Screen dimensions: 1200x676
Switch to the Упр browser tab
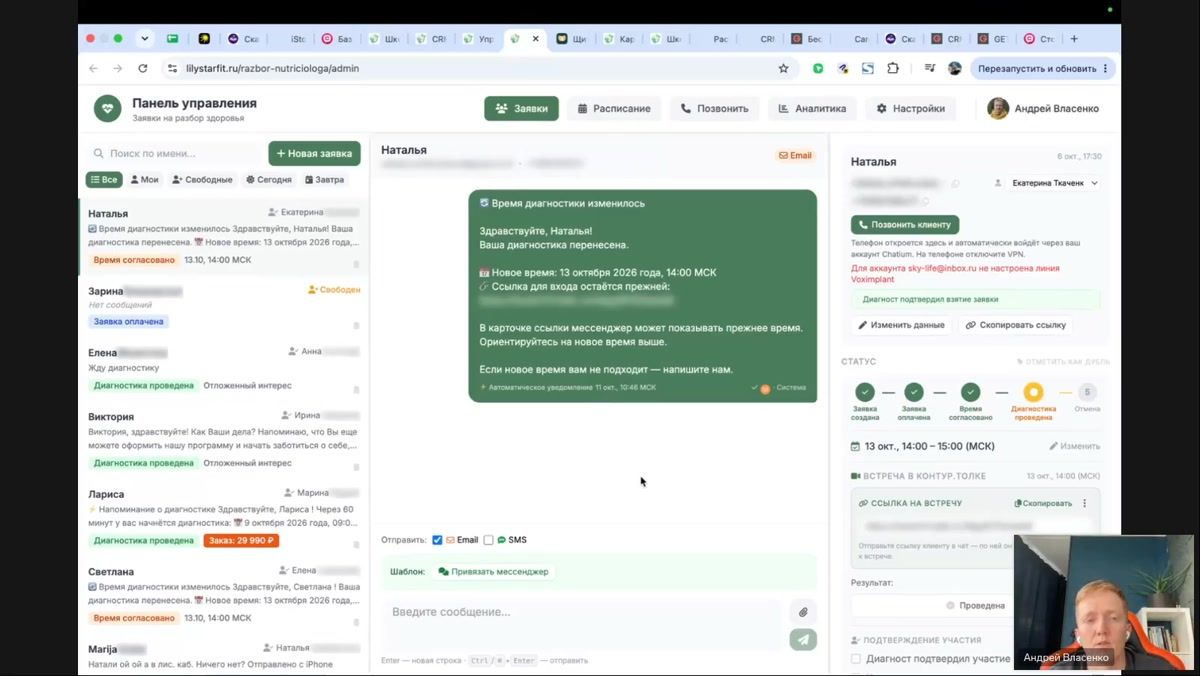point(479,39)
